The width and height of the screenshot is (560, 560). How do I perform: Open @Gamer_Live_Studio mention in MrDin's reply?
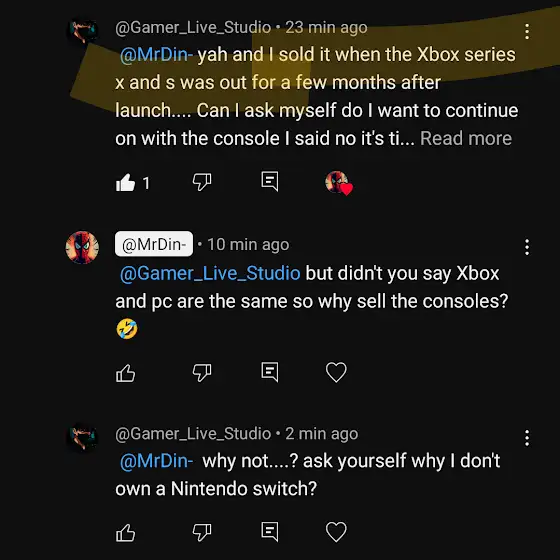click(210, 274)
